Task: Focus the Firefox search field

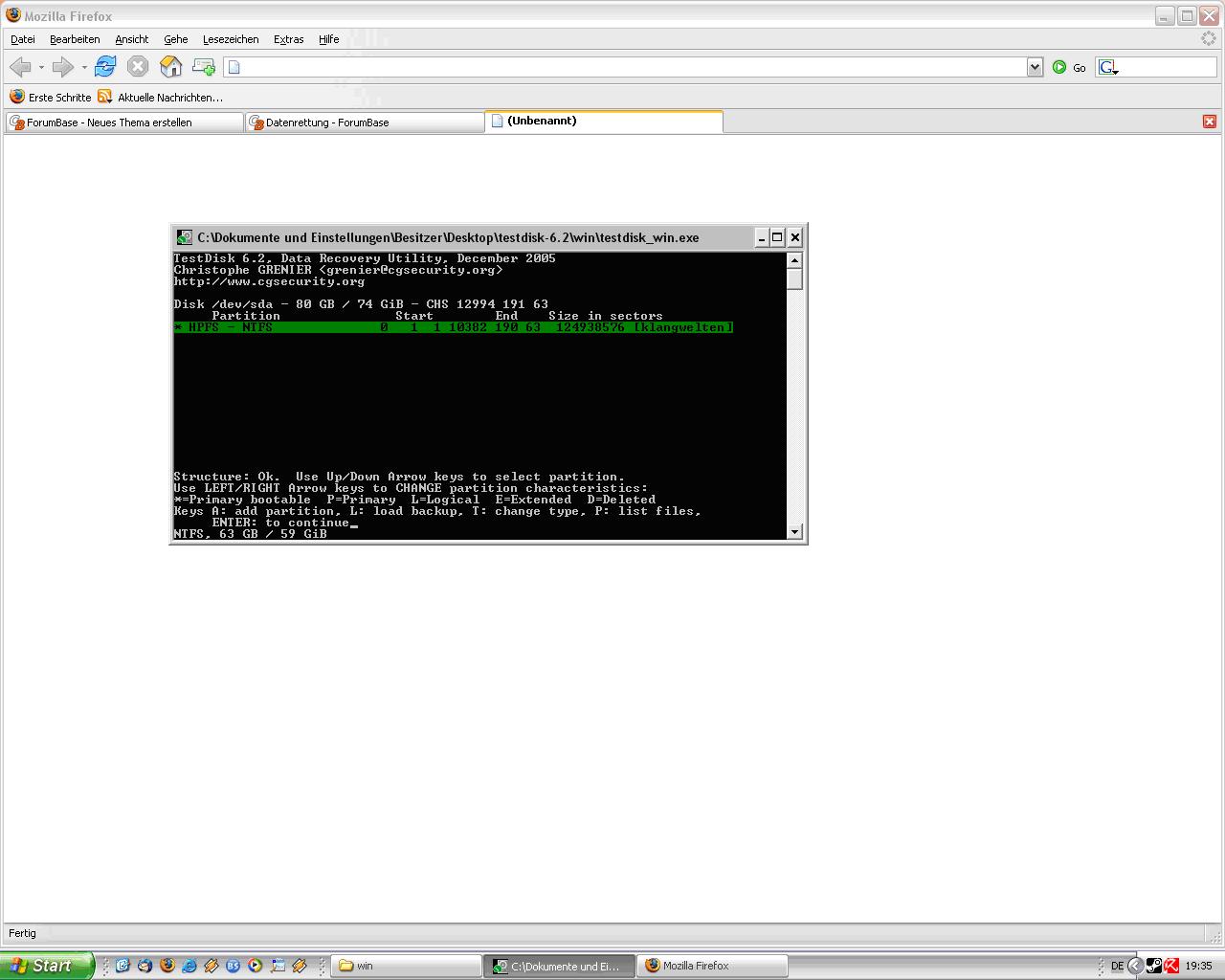Action: pos(1167,67)
